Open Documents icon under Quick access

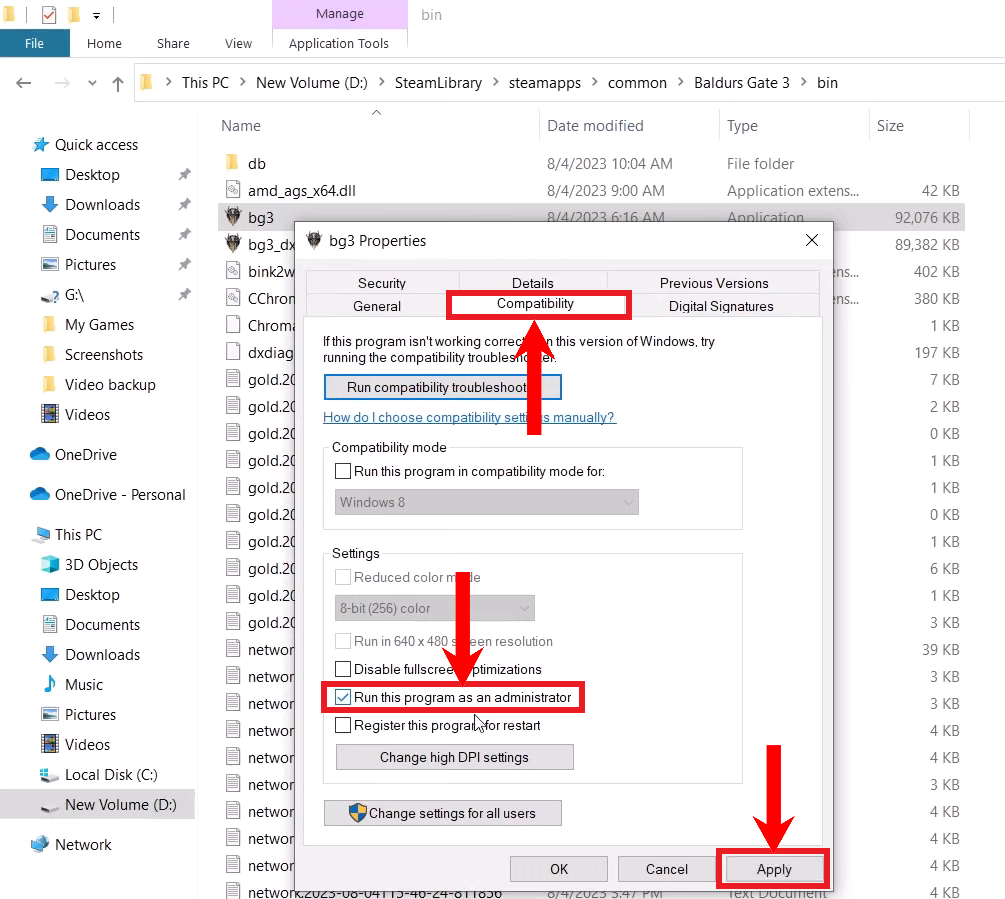coord(50,235)
